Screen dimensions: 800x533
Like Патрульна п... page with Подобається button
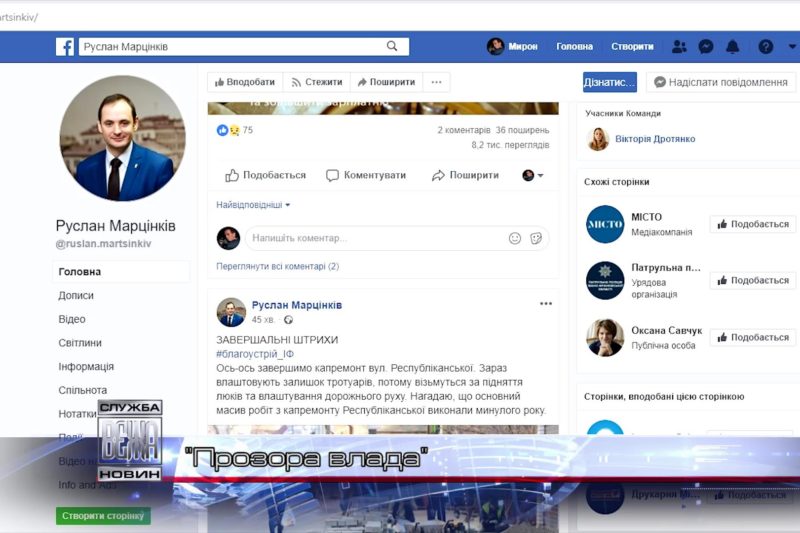click(x=753, y=281)
